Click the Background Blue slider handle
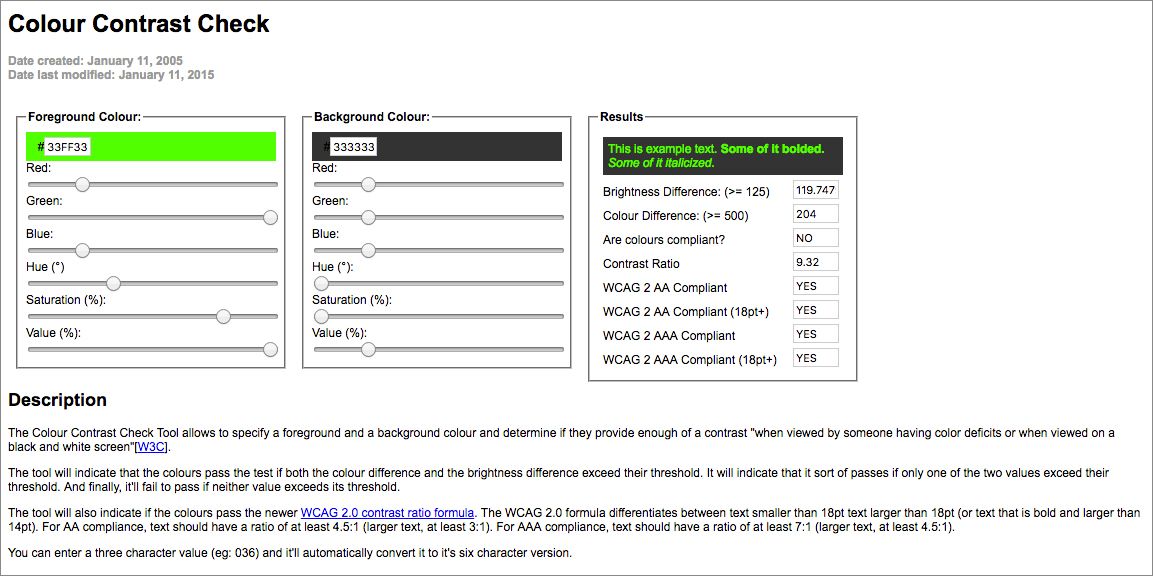This screenshot has height=576, width=1153. (x=368, y=251)
